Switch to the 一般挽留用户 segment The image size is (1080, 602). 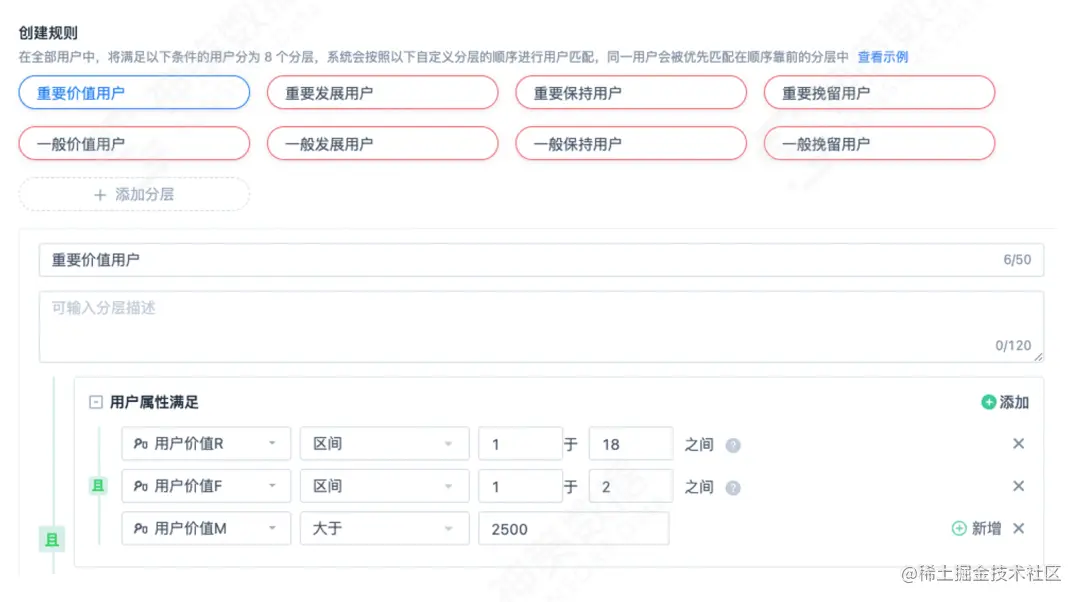(879, 143)
